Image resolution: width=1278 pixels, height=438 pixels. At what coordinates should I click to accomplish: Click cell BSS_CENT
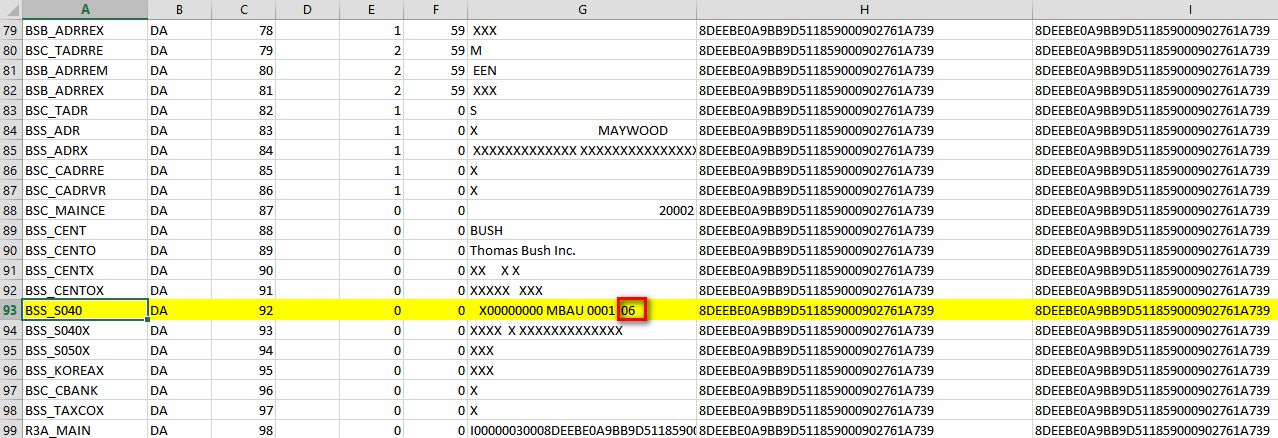[x=85, y=231]
